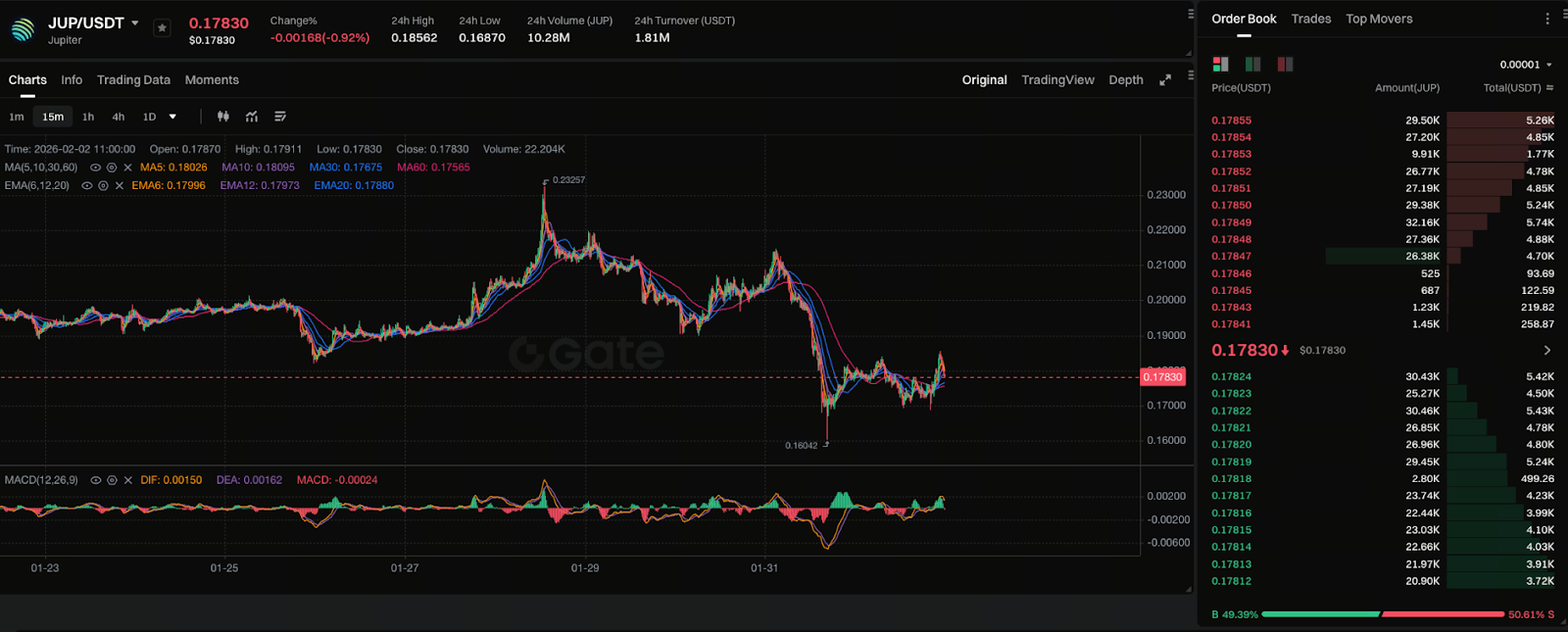Image resolution: width=1568 pixels, height=632 pixels.
Task: Click the 0.17855 ask depth bar
Action: (1500, 121)
